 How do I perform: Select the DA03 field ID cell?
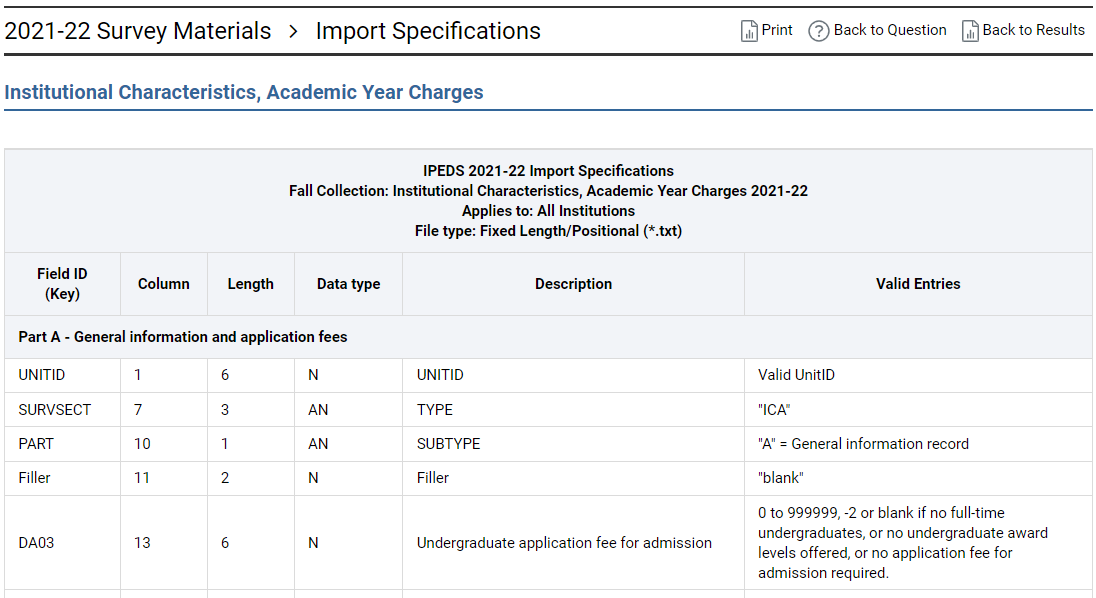[x=38, y=543]
